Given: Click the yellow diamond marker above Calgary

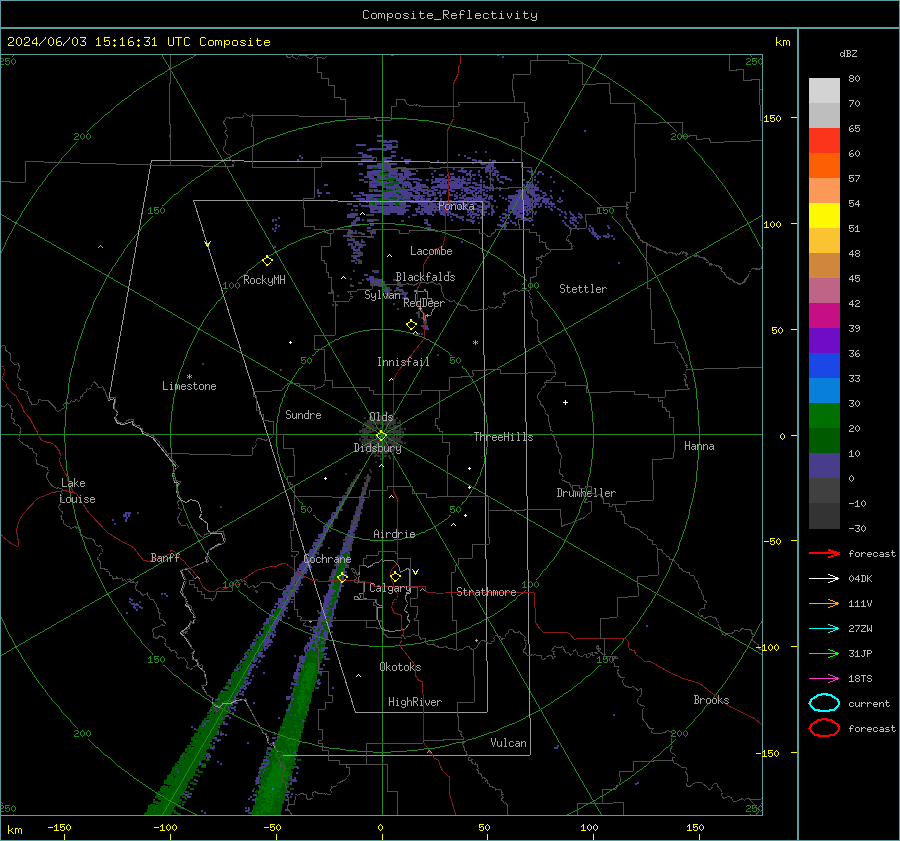Looking at the screenshot, I should click(395, 576).
